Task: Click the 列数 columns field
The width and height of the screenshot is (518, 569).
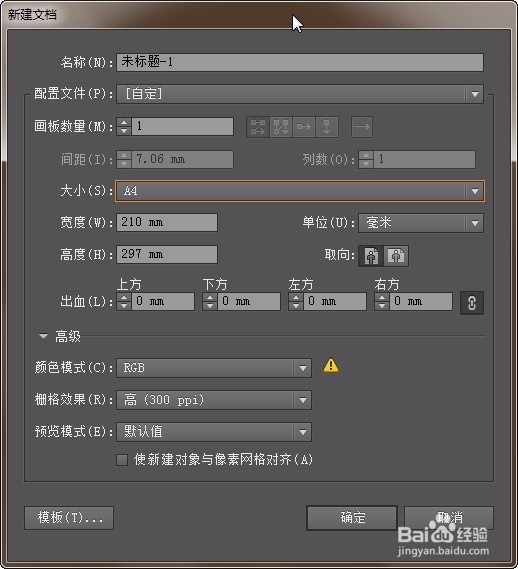Action: click(x=425, y=159)
